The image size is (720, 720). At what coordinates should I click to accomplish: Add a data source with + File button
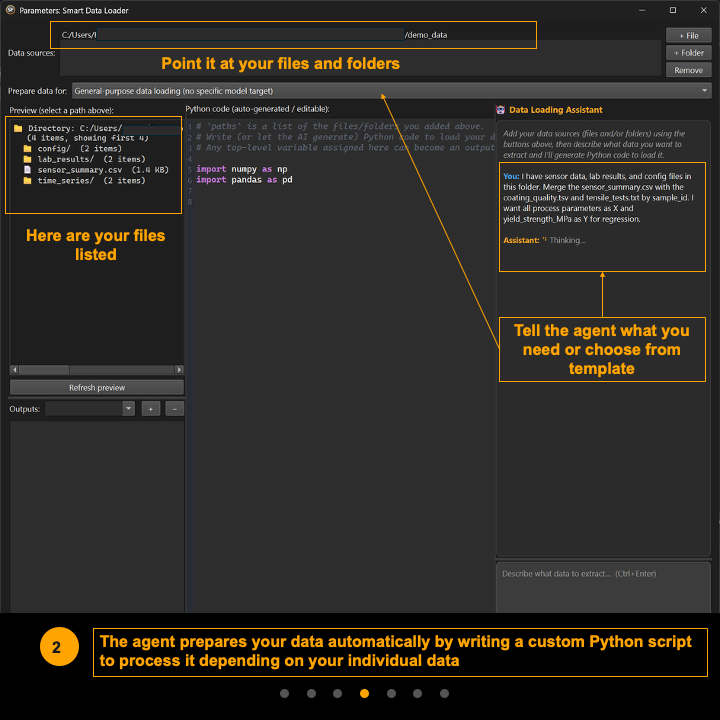coord(688,35)
